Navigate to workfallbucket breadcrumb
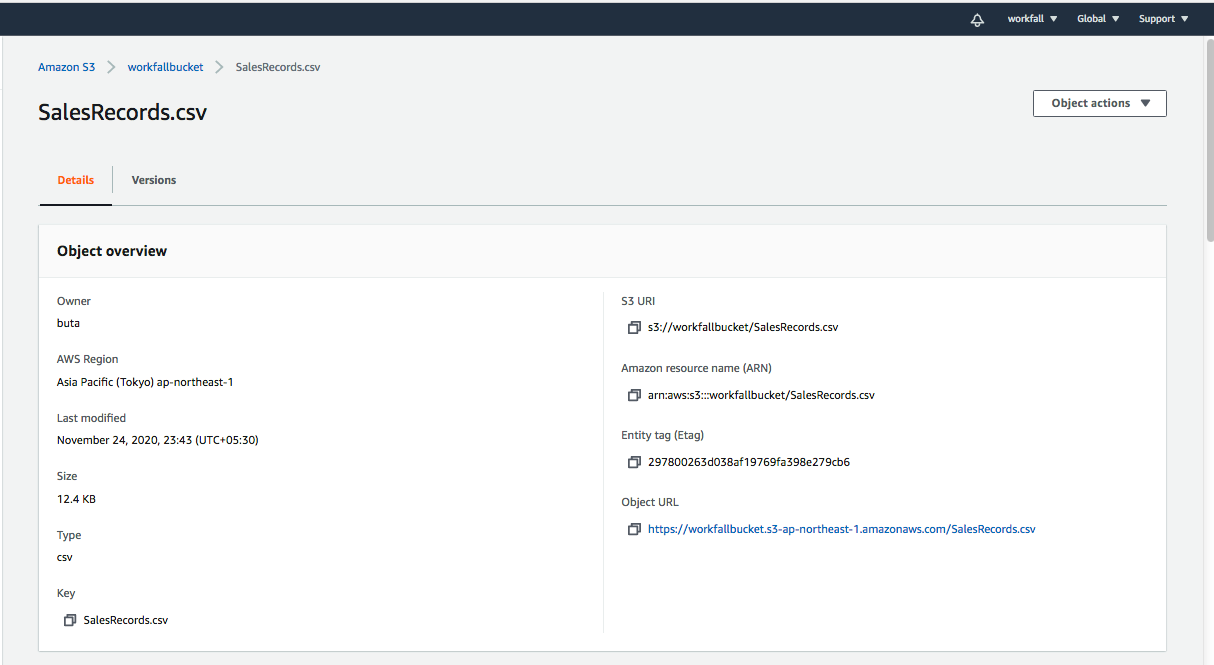The height and width of the screenshot is (665, 1214). [x=165, y=67]
